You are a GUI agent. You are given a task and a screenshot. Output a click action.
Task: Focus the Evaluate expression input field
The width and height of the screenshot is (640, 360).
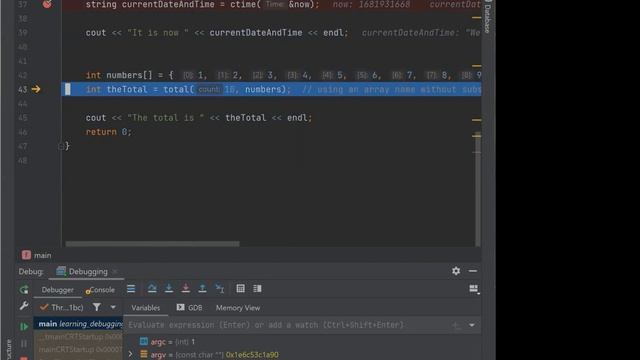[x=286, y=325]
